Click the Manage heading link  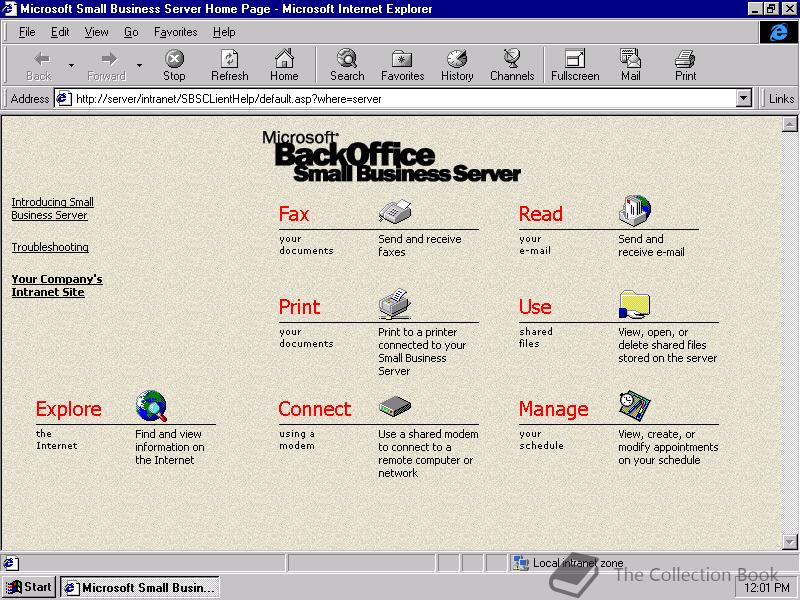pos(554,409)
